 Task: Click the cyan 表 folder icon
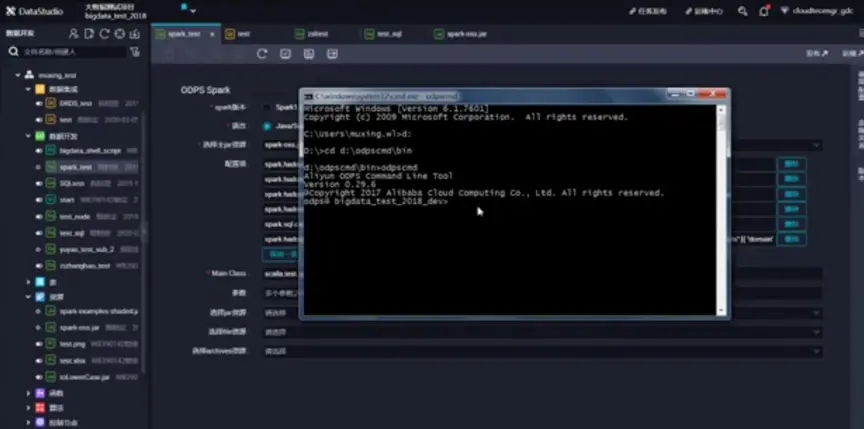pyautogui.click(x=40, y=282)
